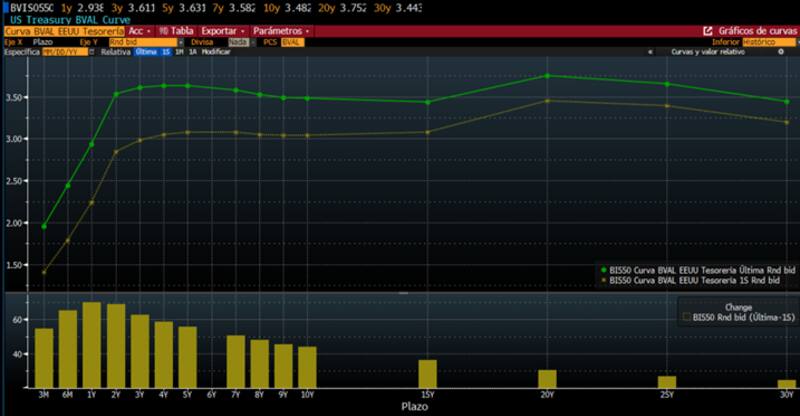Open the Acc actions menu button
800x416 pixels.
click(139, 31)
